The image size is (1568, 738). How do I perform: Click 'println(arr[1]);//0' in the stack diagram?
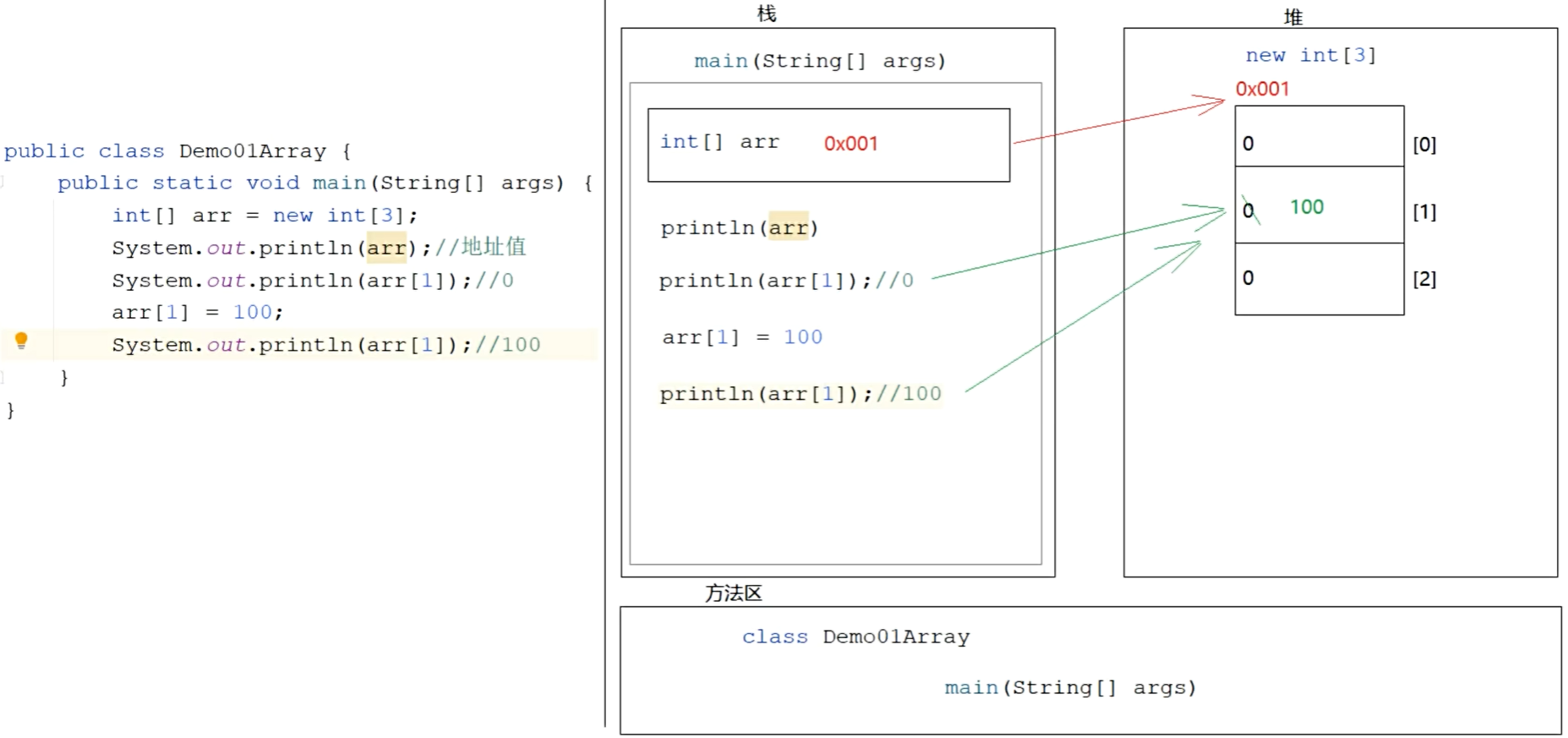tap(786, 281)
